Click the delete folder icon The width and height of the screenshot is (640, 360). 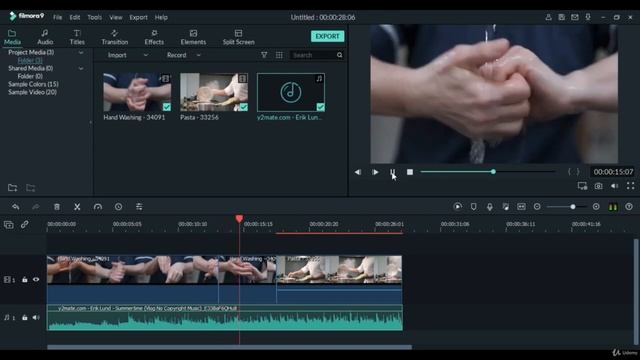coord(31,188)
